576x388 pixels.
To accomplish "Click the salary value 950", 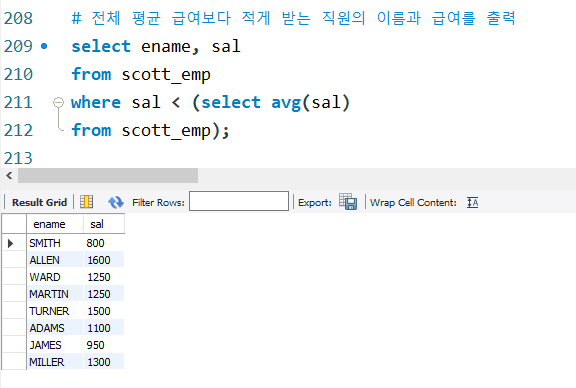I will pos(95,345).
